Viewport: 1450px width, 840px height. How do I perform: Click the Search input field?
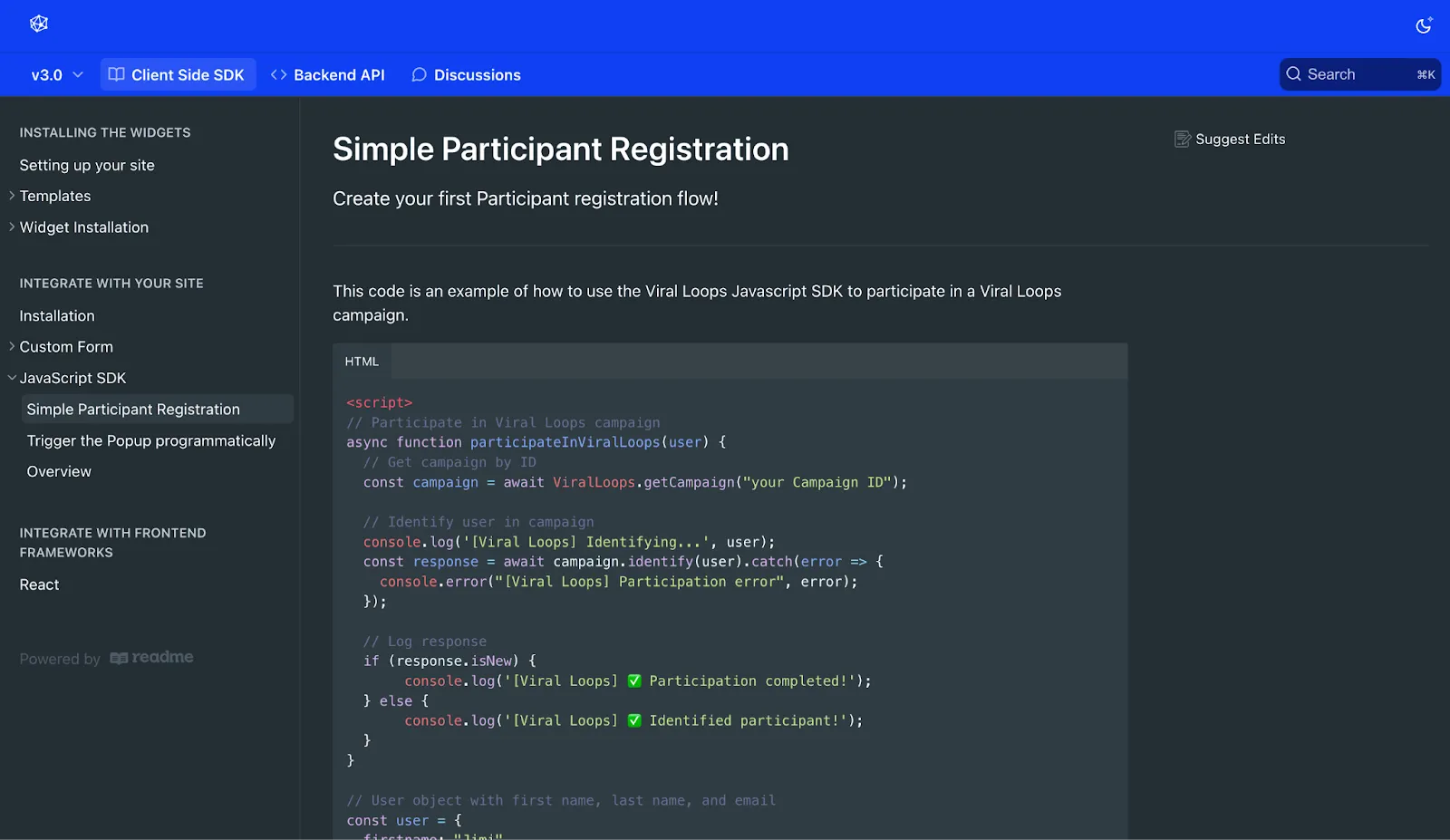[x=1360, y=74]
